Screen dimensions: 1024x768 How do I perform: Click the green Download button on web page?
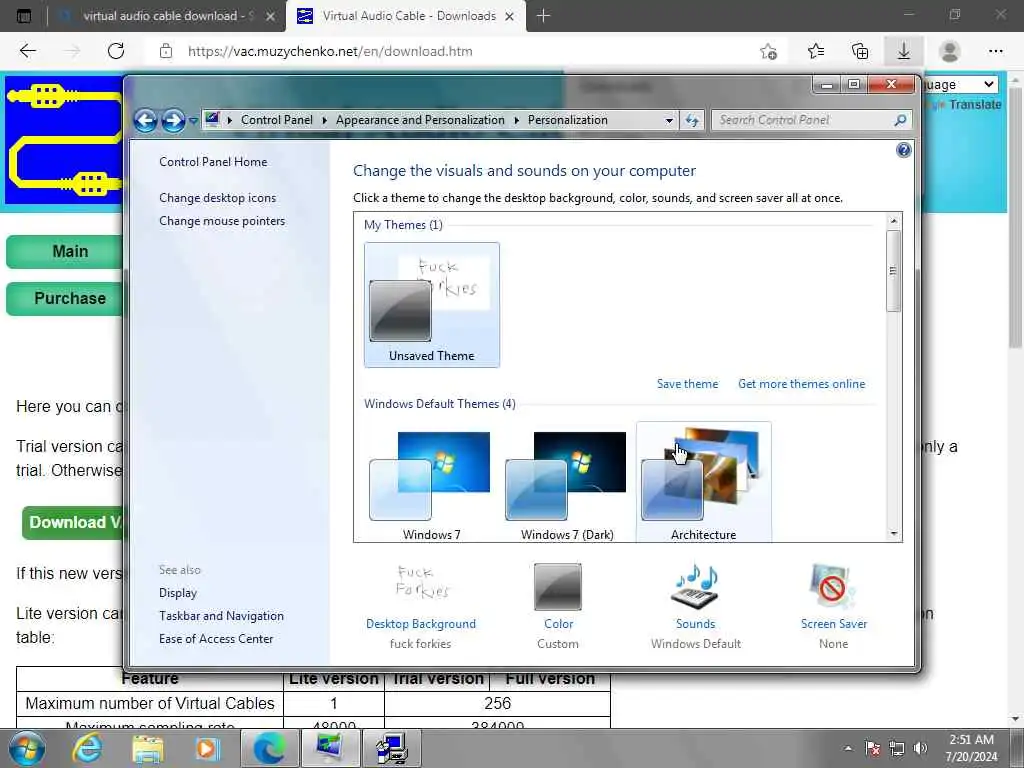pos(73,522)
